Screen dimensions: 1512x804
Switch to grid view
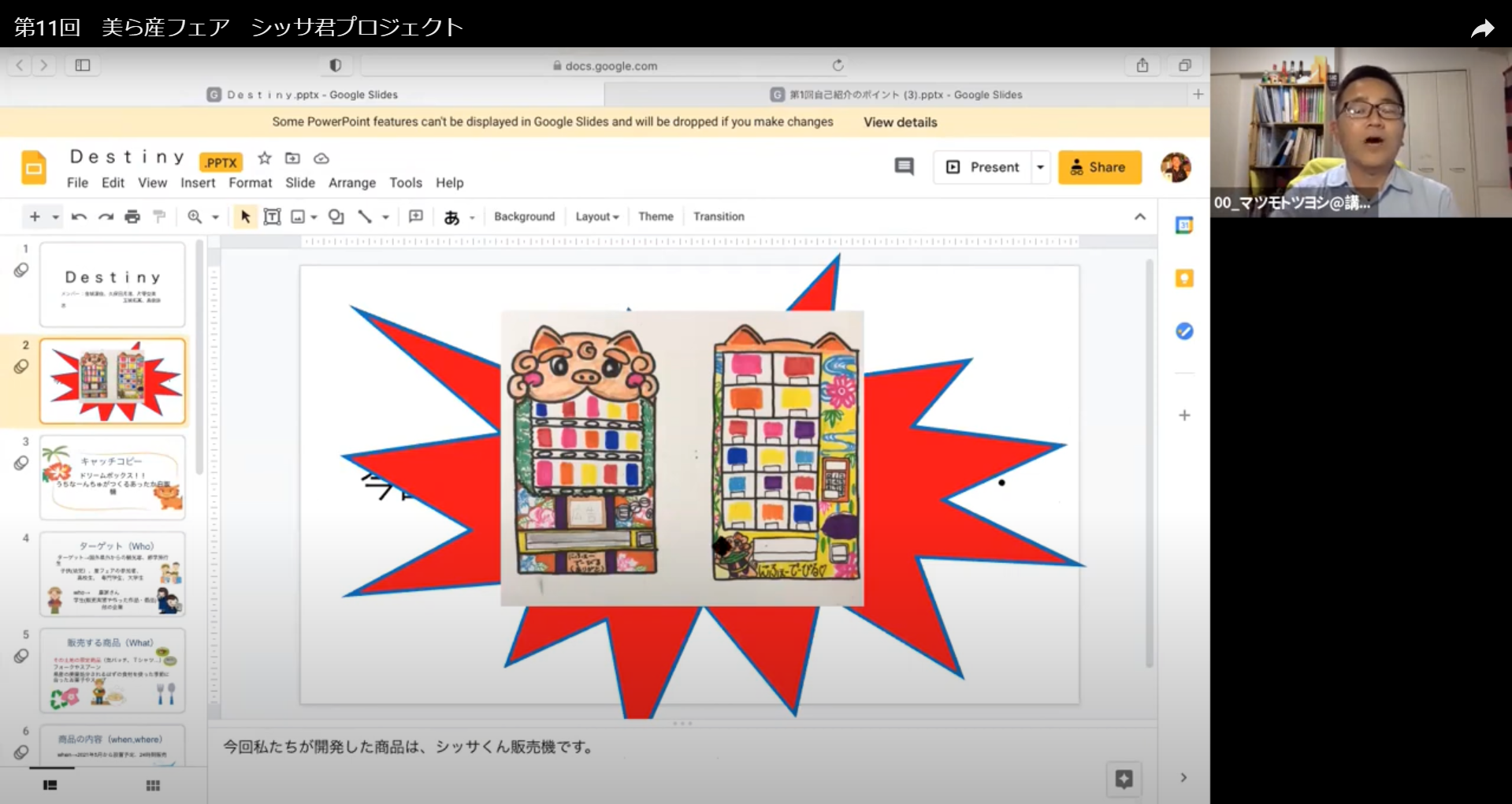[x=153, y=785]
